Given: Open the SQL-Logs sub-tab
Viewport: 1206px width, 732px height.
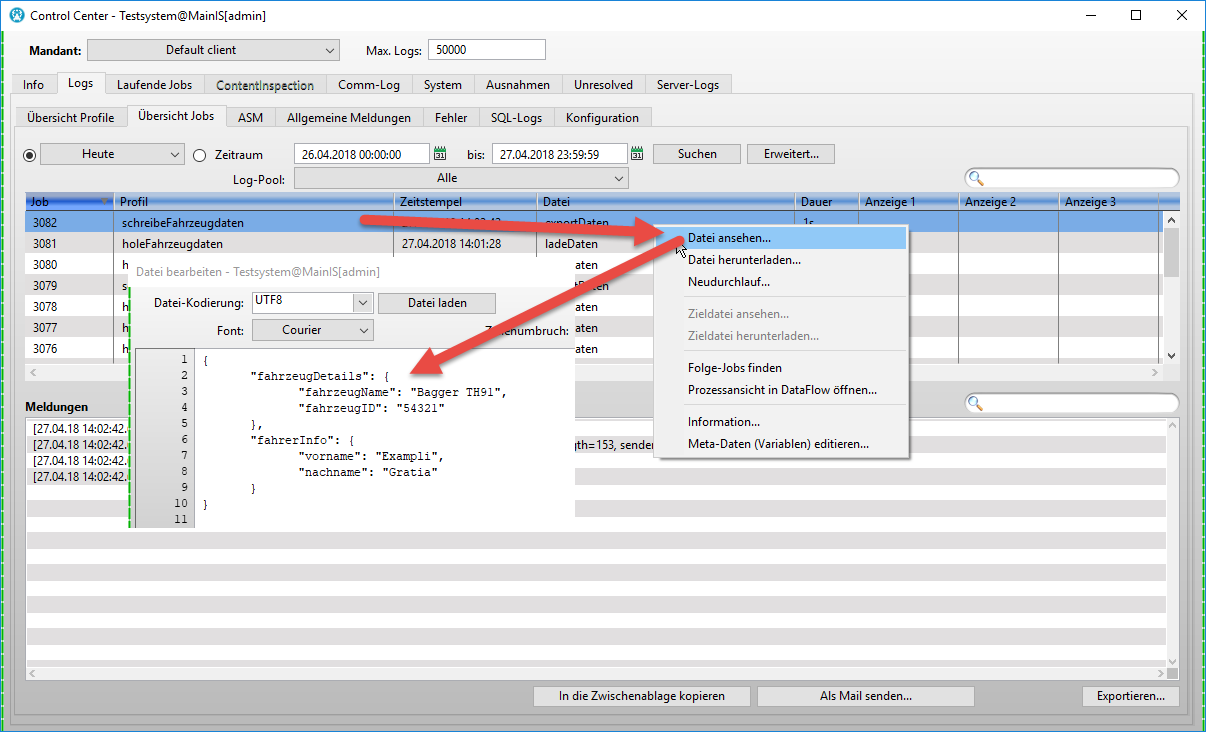Looking at the screenshot, I should 516,118.
